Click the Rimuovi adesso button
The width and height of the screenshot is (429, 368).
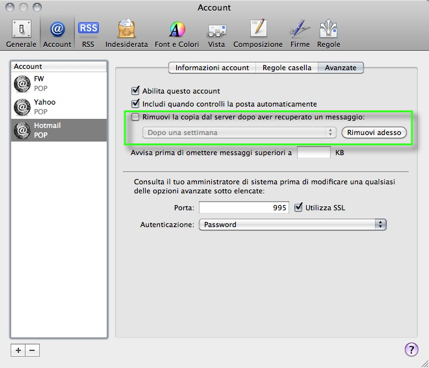click(374, 132)
